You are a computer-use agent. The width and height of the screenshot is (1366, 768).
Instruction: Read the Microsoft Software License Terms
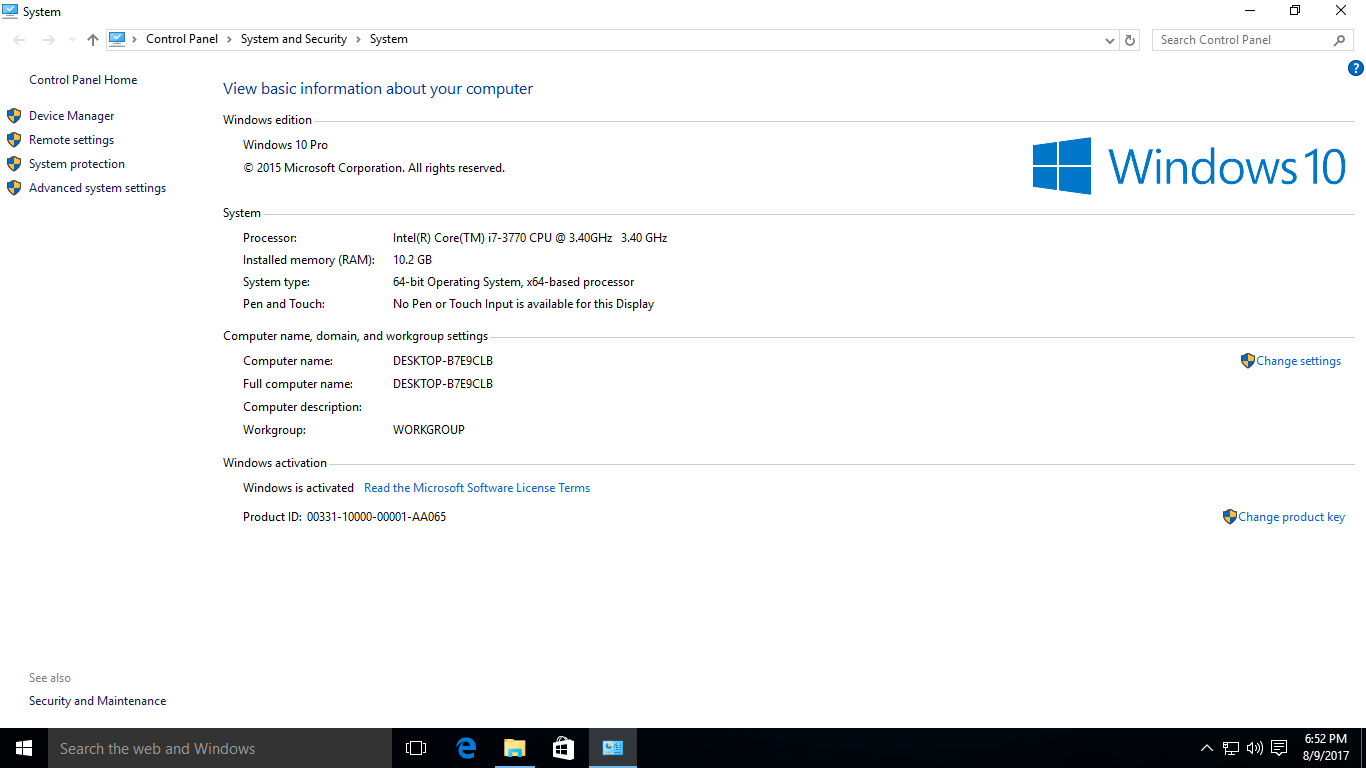click(x=477, y=488)
